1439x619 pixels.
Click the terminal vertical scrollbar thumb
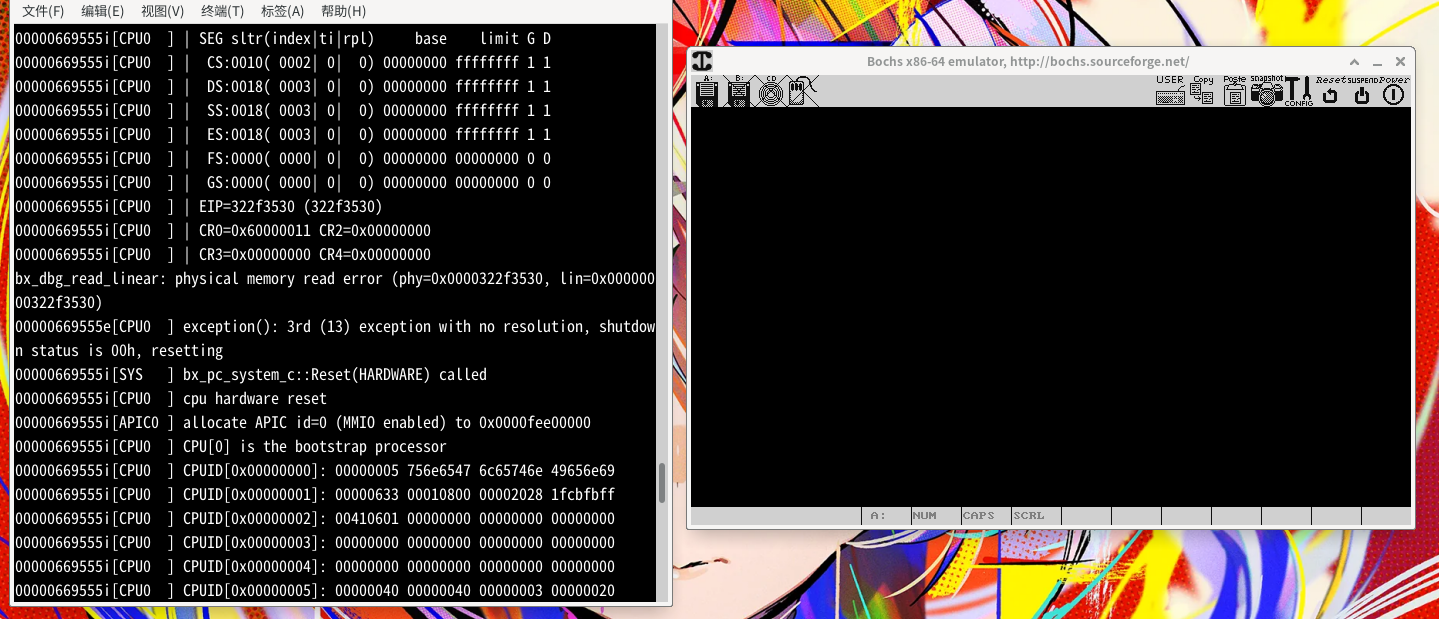click(x=661, y=483)
